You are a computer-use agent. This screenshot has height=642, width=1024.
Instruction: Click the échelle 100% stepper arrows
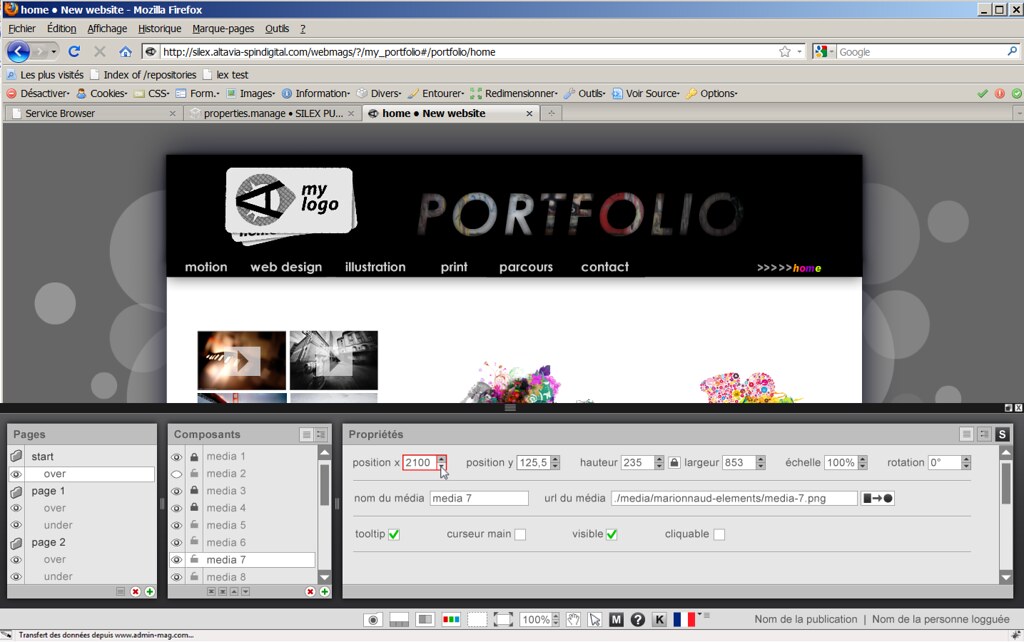click(862, 463)
